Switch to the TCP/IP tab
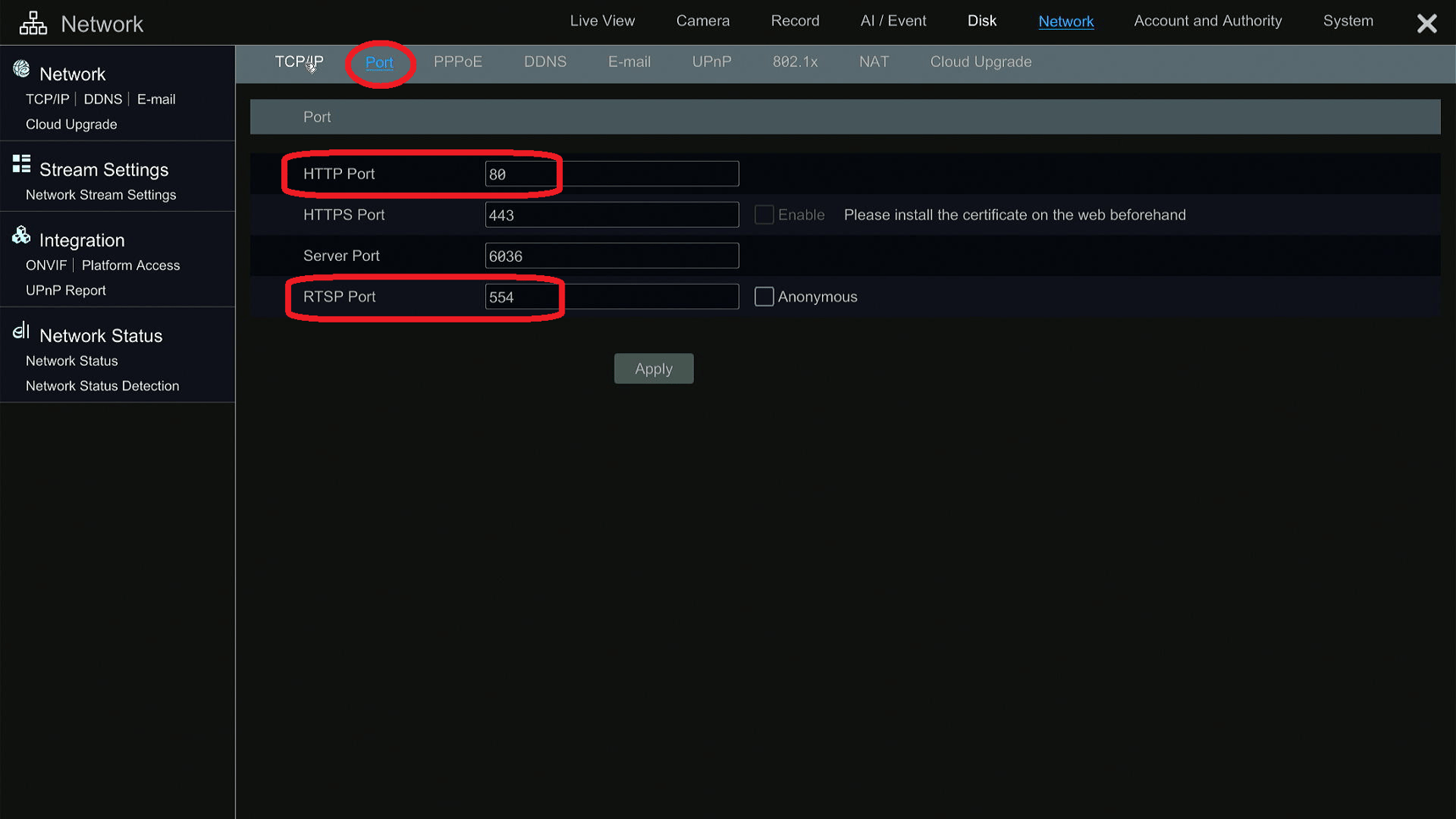Image resolution: width=1456 pixels, height=819 pixels. click(298, 61)
